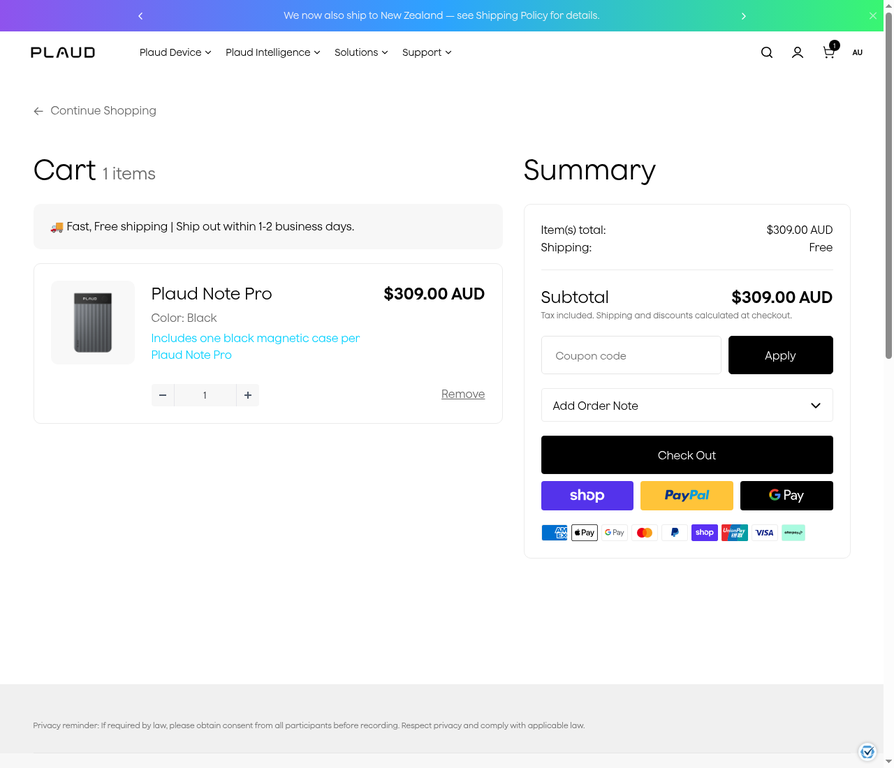Remove the Plaud Note Pro from cart
The width and height of the screenshot is (894, 768).
[463, 393]
